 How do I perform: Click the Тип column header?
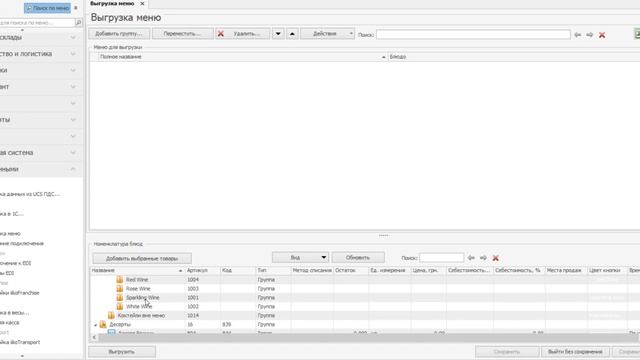click(273, 271)
